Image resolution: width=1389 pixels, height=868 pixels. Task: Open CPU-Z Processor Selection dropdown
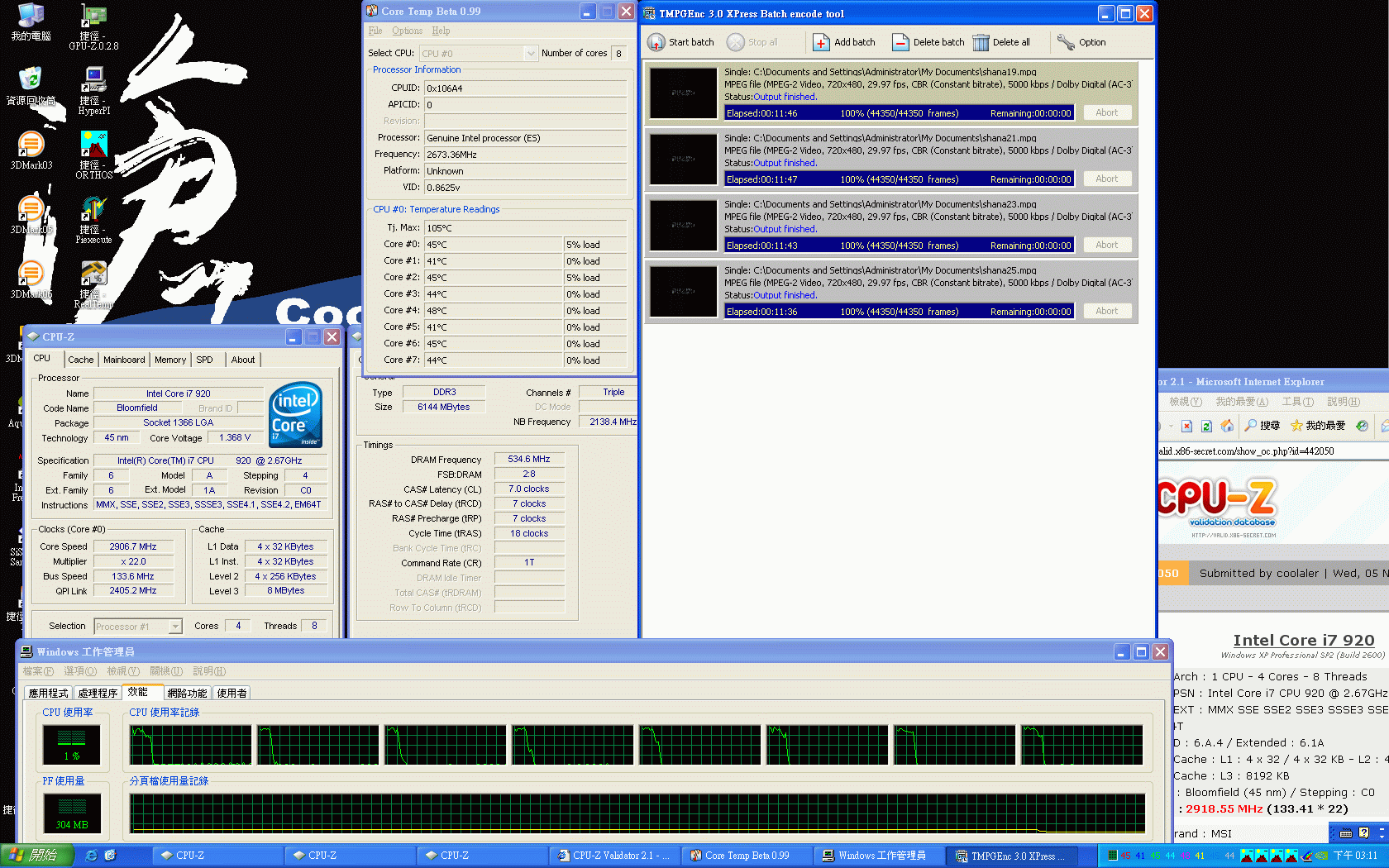point(175,627)
